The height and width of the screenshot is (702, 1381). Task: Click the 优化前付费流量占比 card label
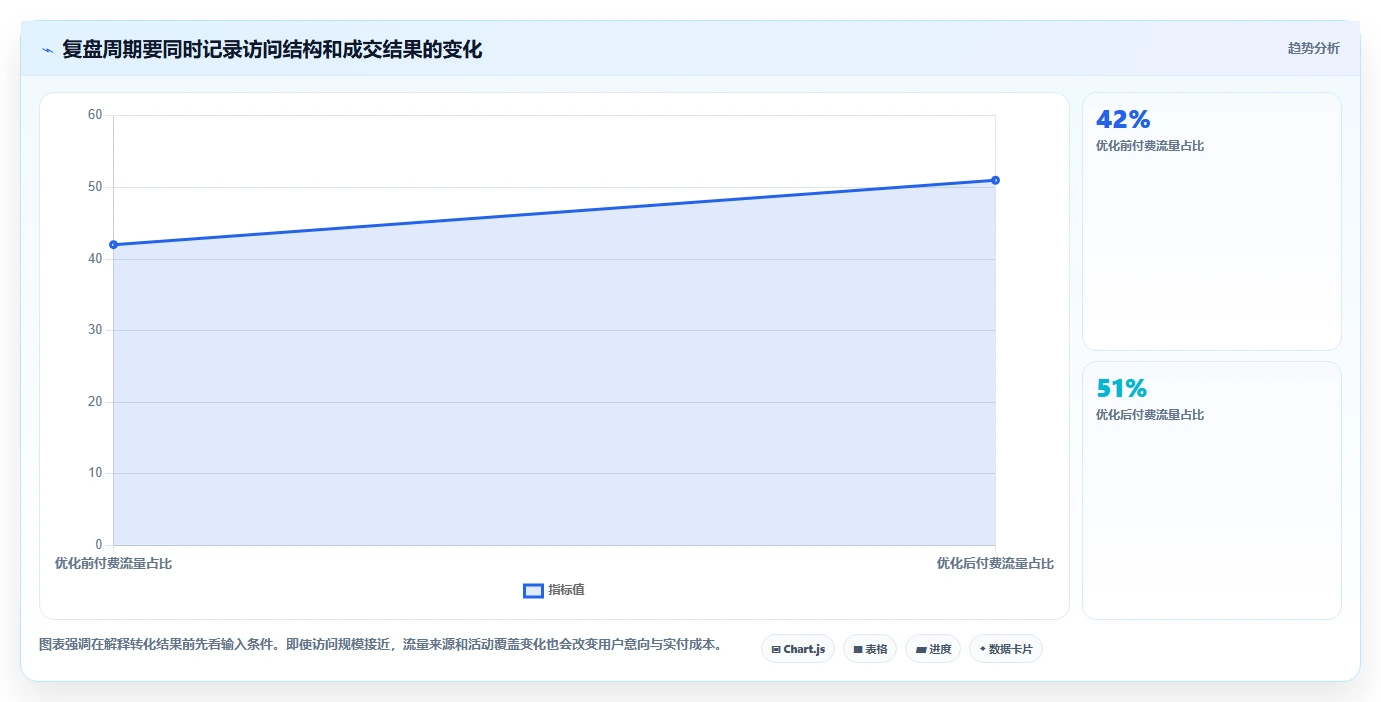[x=1150, y=146]
